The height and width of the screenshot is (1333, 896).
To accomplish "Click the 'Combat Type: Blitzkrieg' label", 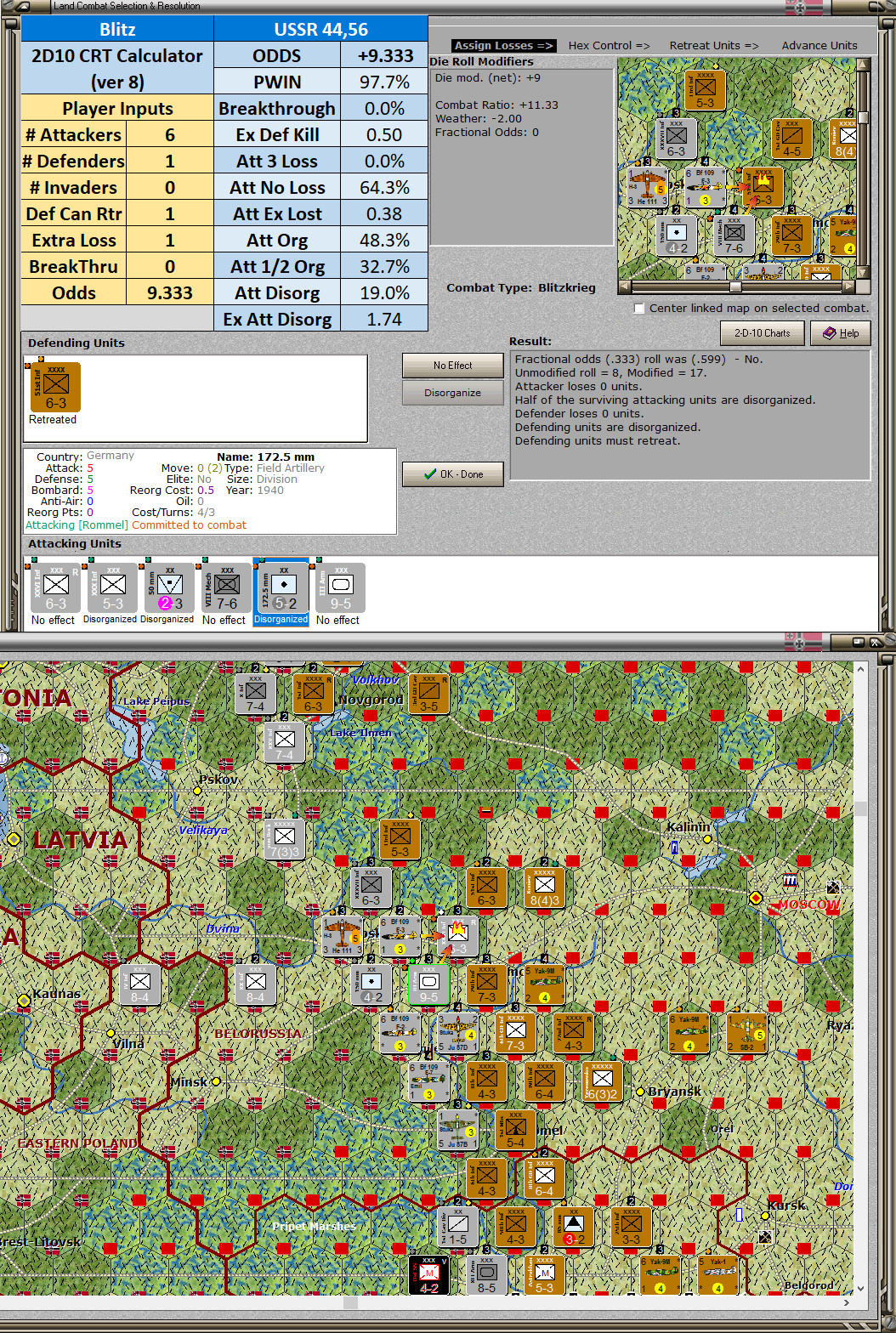I will tap(521, 287).
